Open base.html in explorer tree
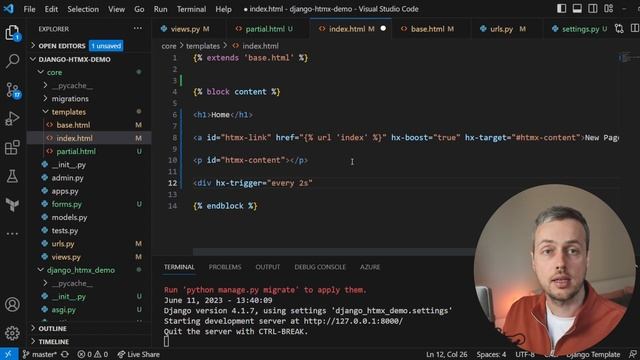Image resolution: width=640 pixels, height=360 pixels. (x=89, y=125)
